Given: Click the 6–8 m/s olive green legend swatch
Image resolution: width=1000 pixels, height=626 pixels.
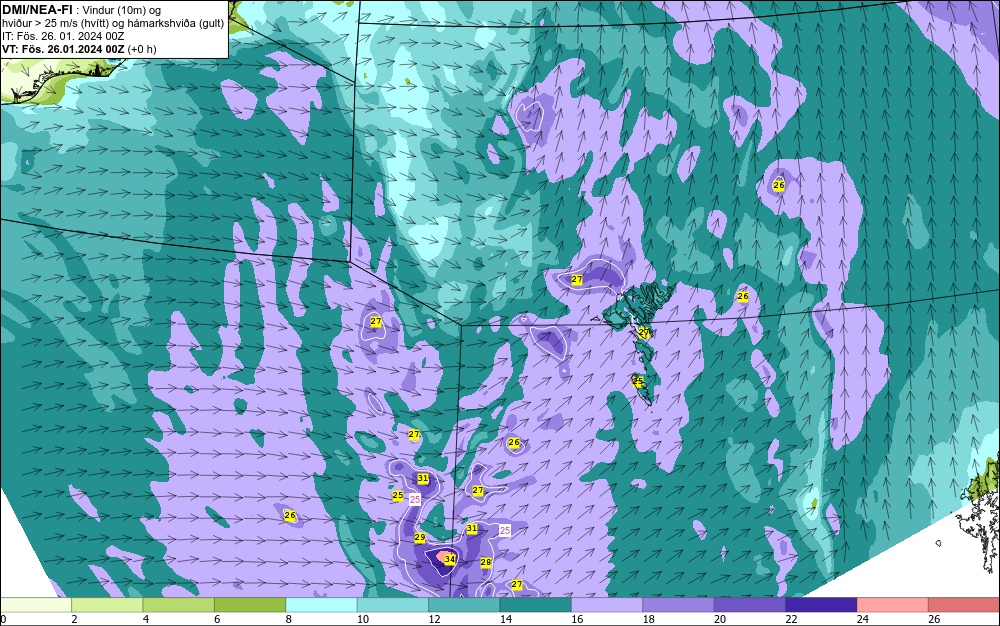Looking at the screenshot, I should [x=250, y=605].
